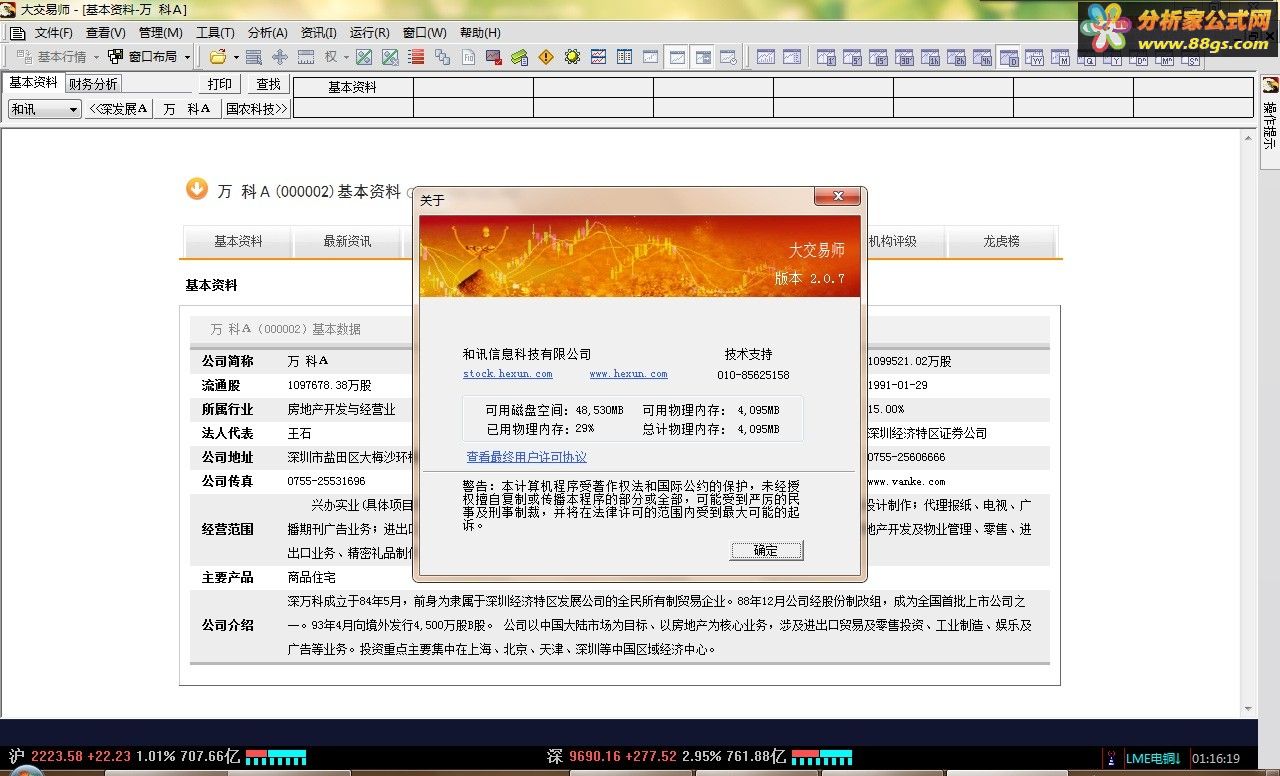Toggle the daily D period chart button
This screenshot has width=1280, height=776.
[1008, 58]
